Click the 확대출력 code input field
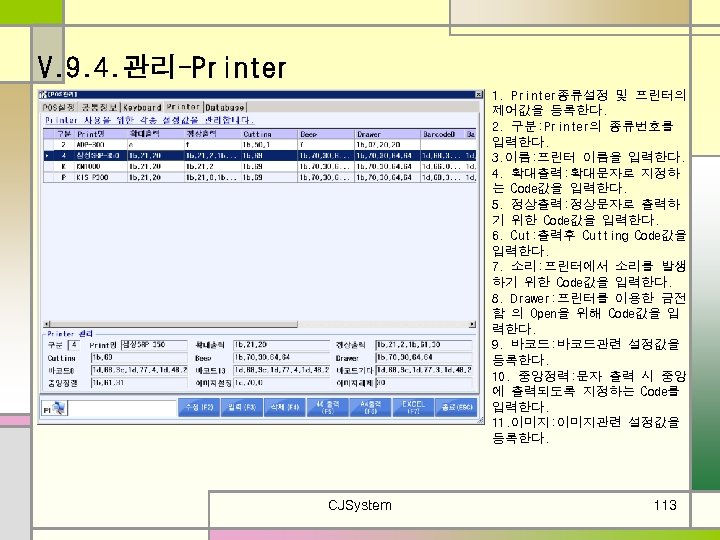Screen dimensions: 720x540 [x=281, y=345]
